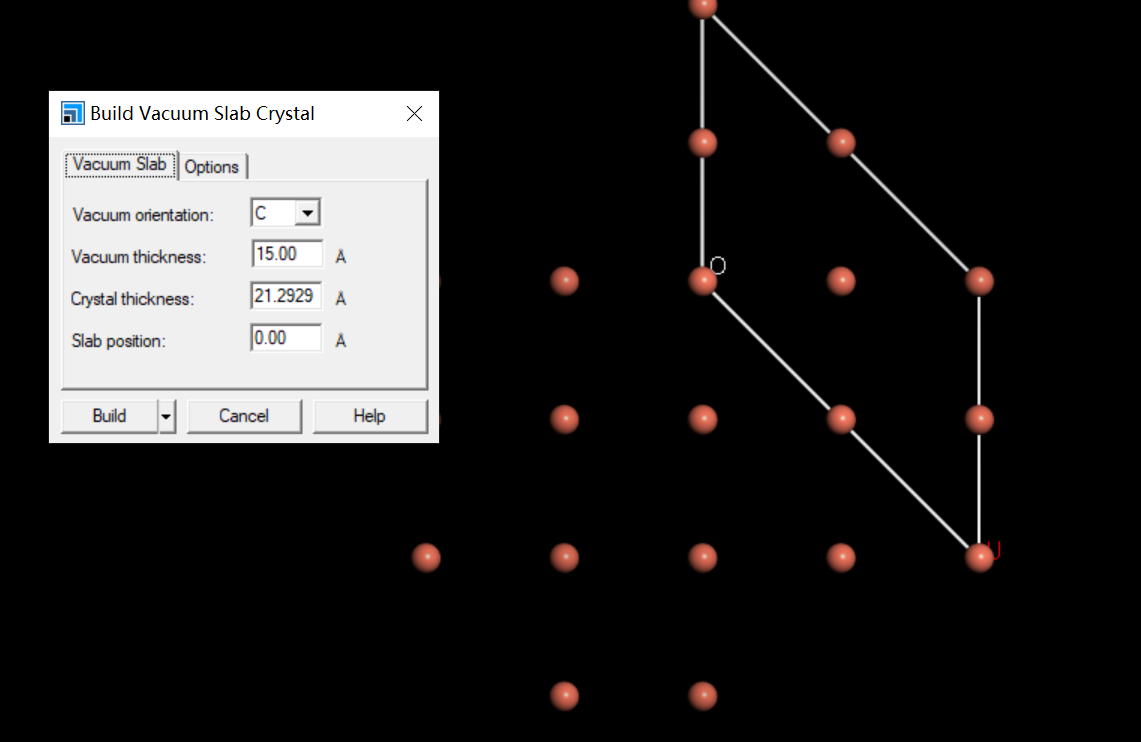
Task: Pick the topmost atom on the cell edge
Action: [703, 6]
